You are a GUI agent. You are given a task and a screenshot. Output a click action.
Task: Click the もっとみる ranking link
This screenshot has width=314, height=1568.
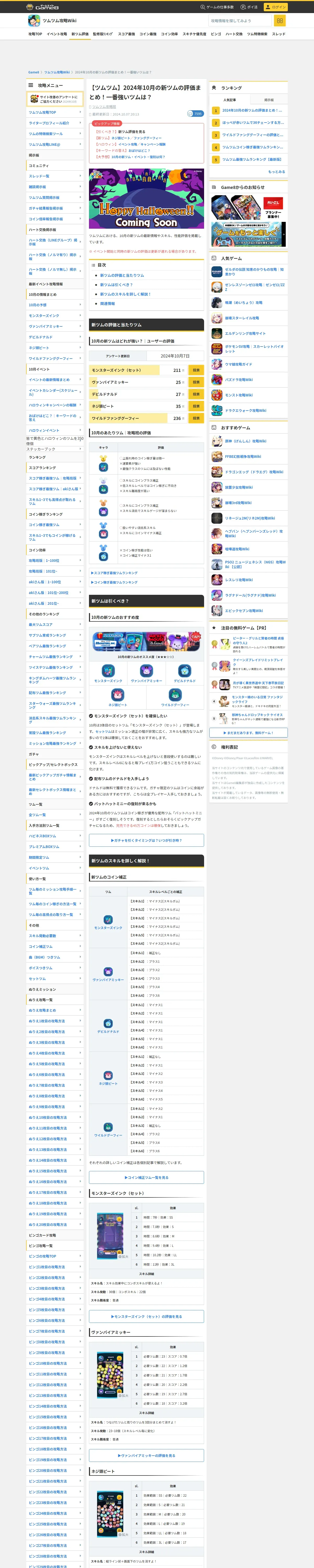click(x=276, y=172)
